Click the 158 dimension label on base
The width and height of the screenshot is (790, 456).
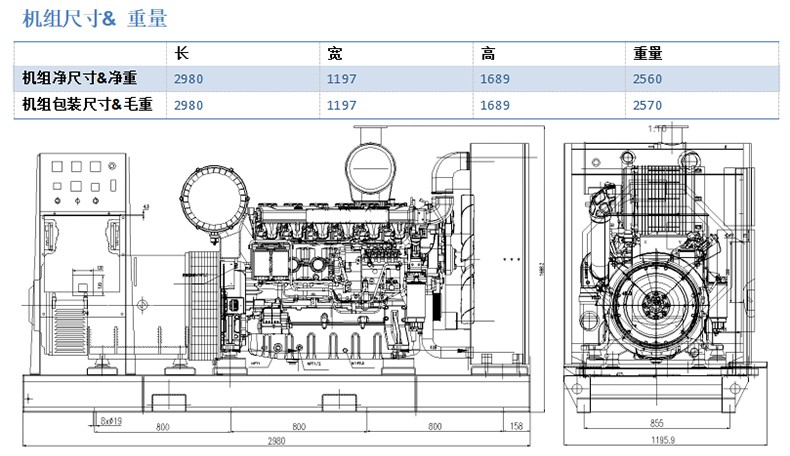(x=516, y=426)
